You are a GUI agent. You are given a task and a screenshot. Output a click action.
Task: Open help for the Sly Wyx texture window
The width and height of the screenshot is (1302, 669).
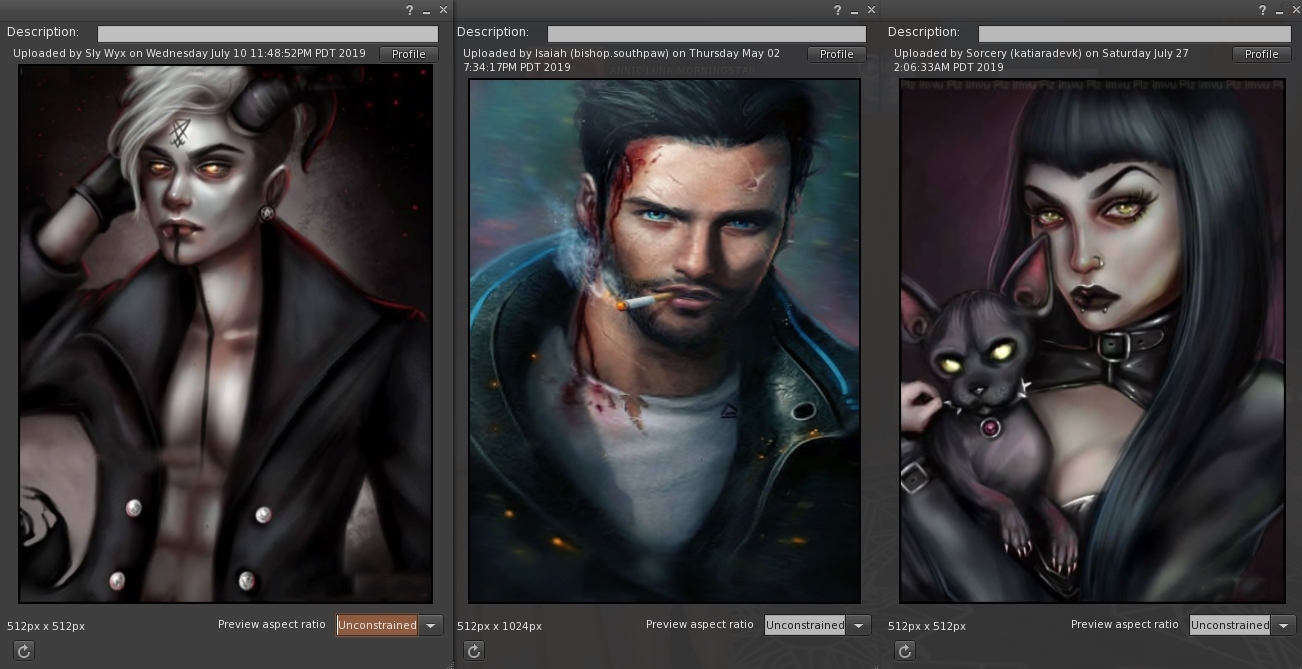pos(410,10)
